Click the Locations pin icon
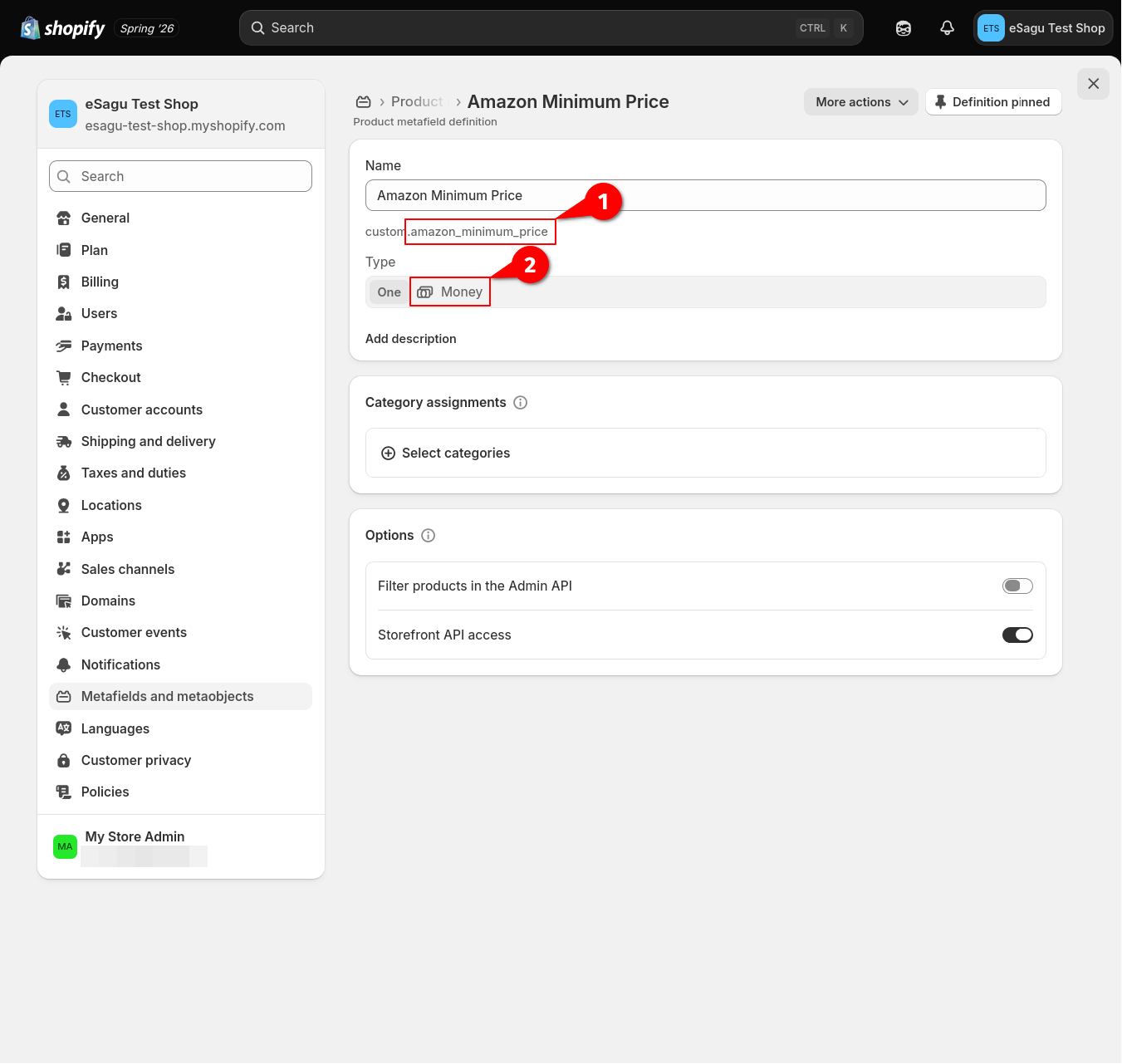 click(x=64, y=506)
